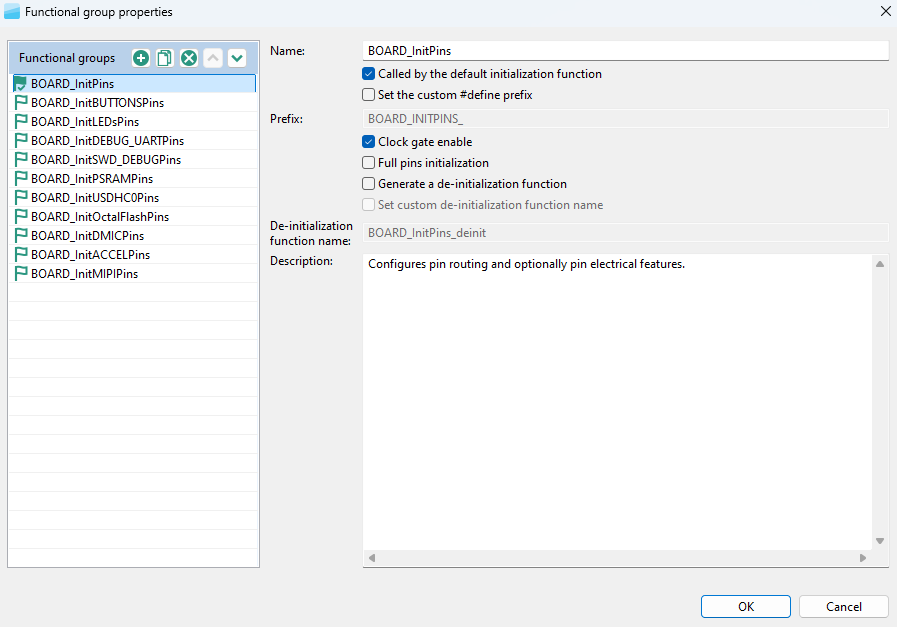Screen dimensions: 897x627
Task: Click description horizontal scrollbar right arrow
Action: click(863, 558)
